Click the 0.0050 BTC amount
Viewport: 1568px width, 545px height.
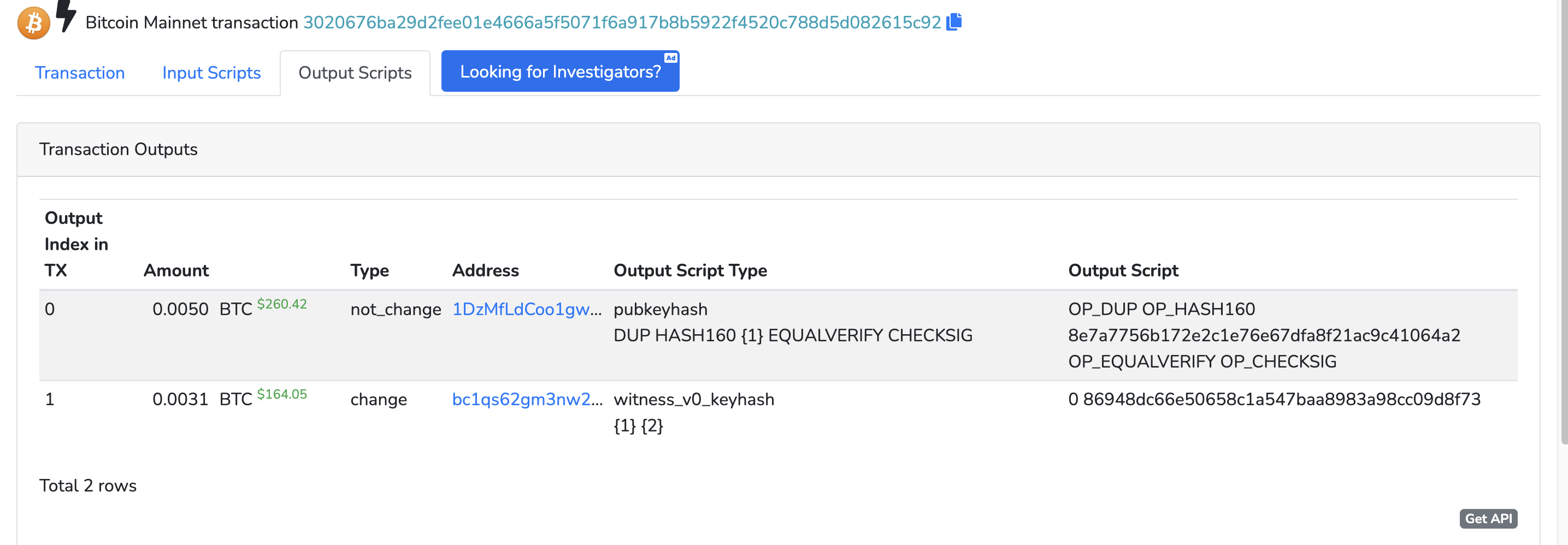pyautogui.click(x=202, y=309)
